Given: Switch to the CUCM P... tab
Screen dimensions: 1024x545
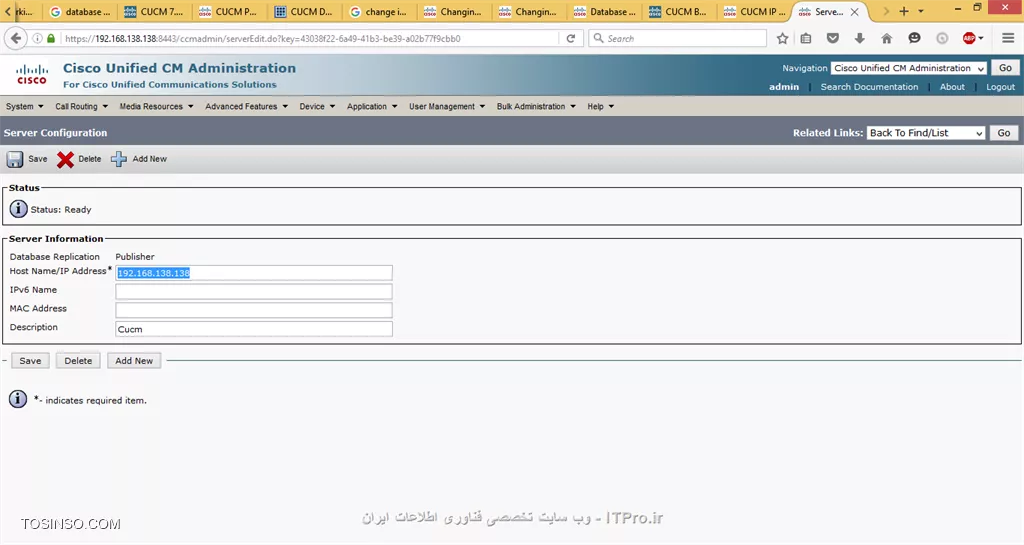Looking at the screenshot, I should (229, 12).
